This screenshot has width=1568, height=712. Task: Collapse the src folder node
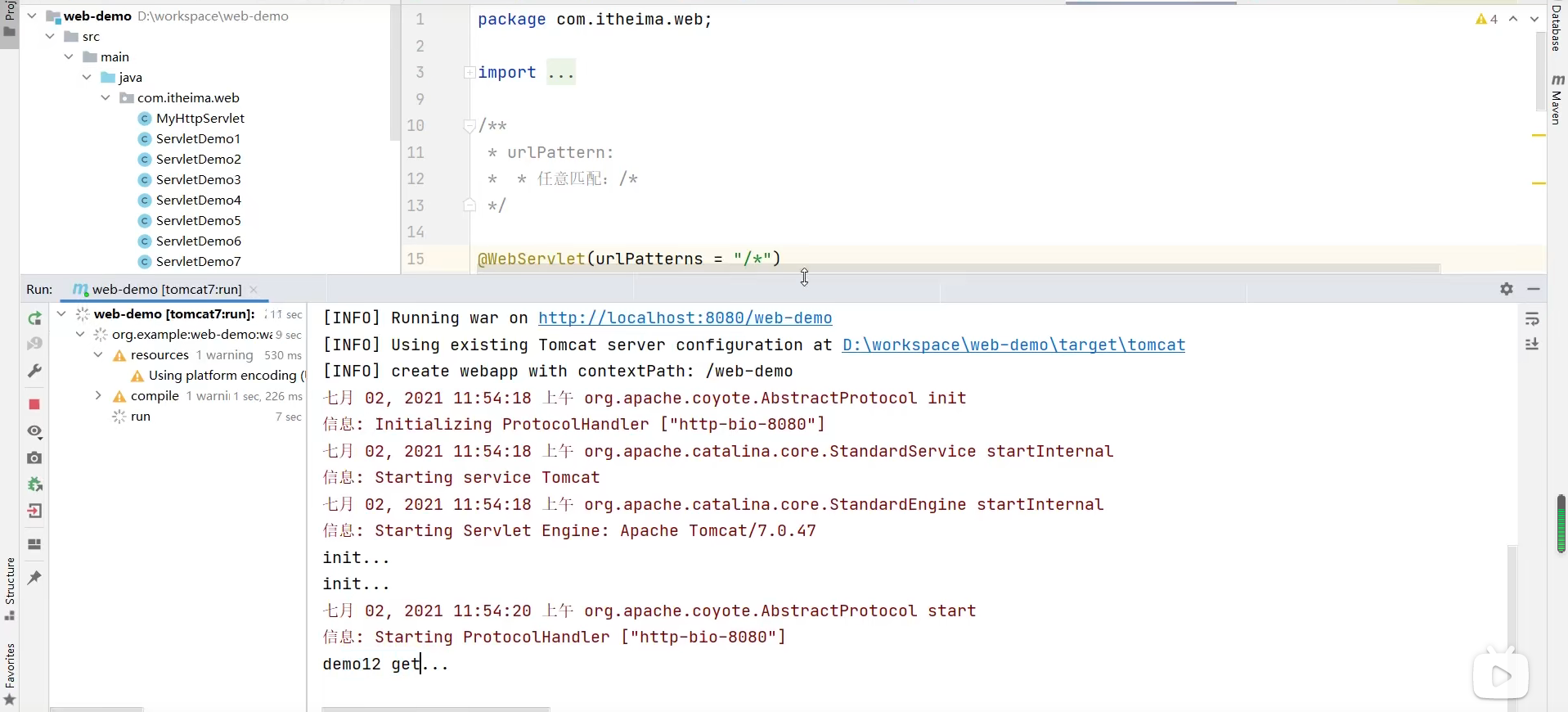coord(50,36)
